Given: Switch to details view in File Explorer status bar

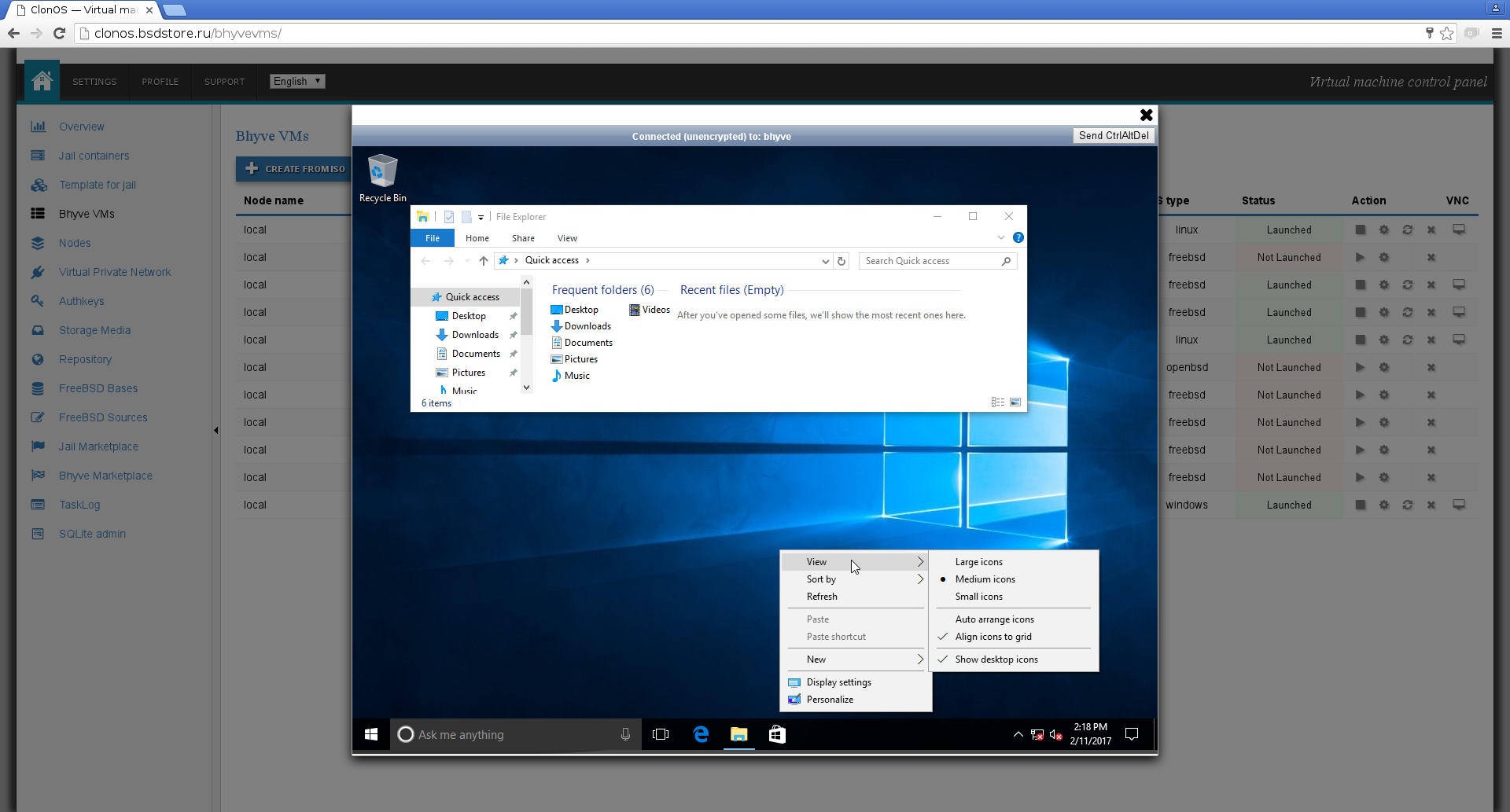Looking at the screenshot, I should [x=998, y=402].
